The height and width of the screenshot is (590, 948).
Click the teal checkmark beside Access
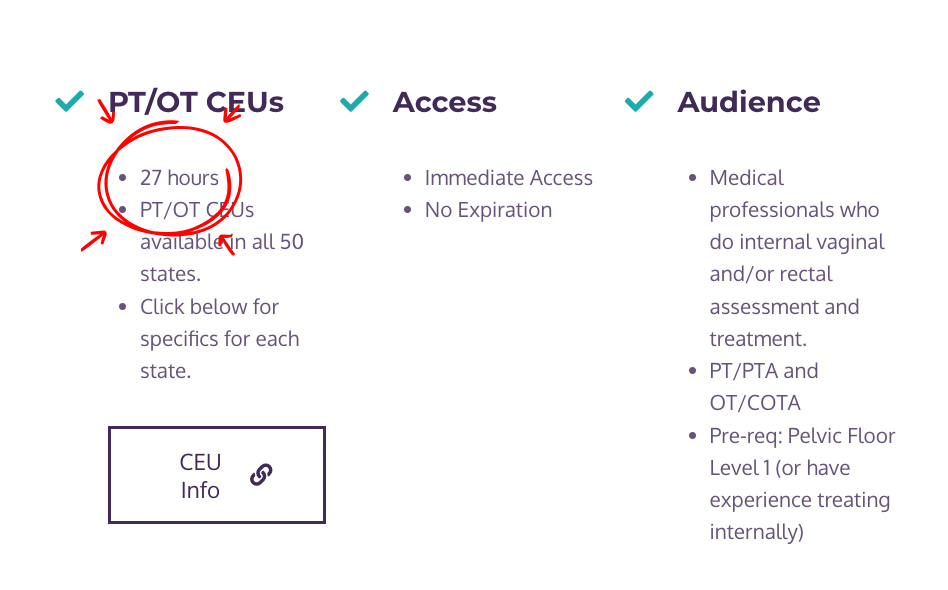(x=354, y=101)
